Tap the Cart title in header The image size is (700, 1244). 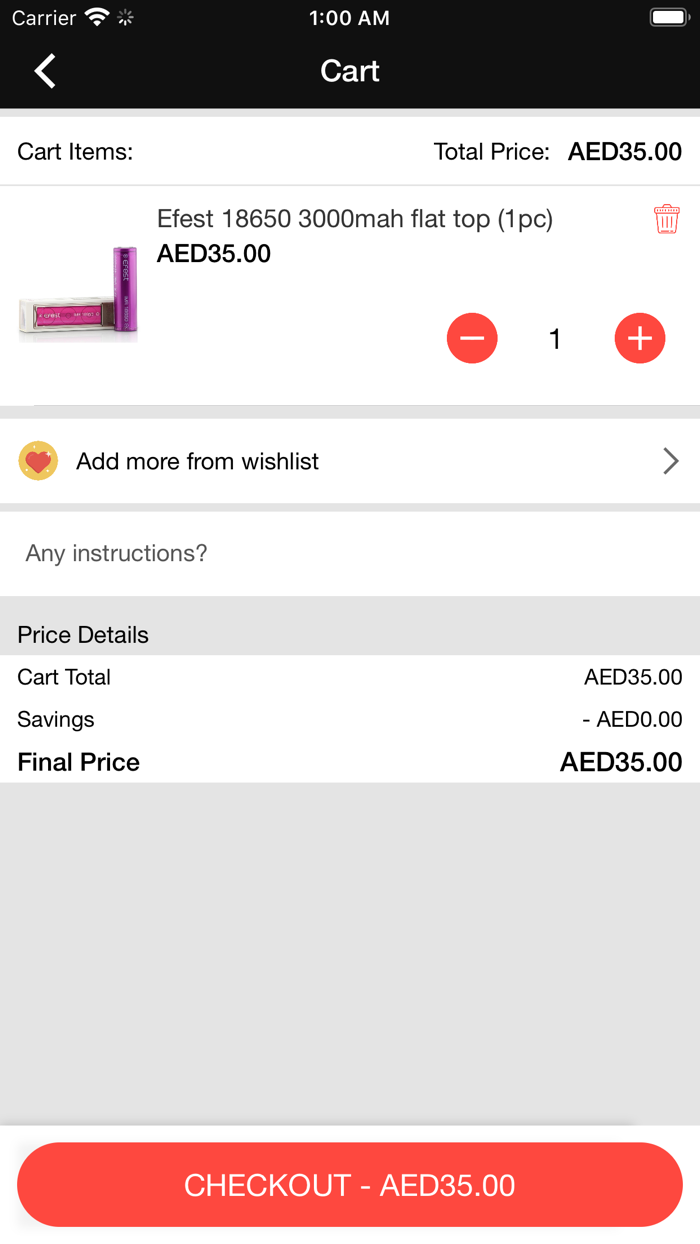click(350, 71)
